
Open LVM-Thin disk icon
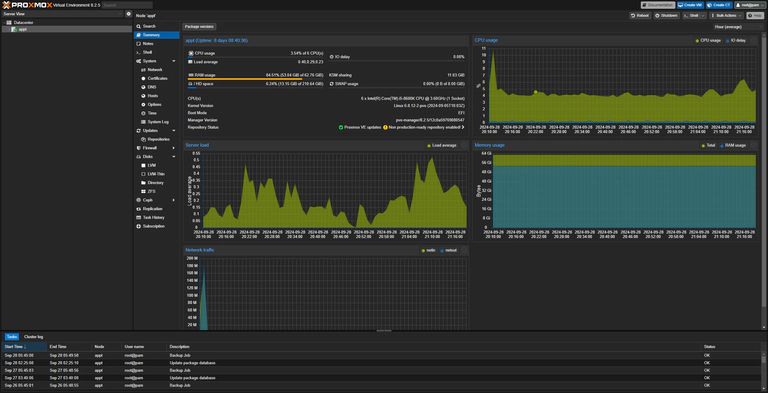(144, 174)
